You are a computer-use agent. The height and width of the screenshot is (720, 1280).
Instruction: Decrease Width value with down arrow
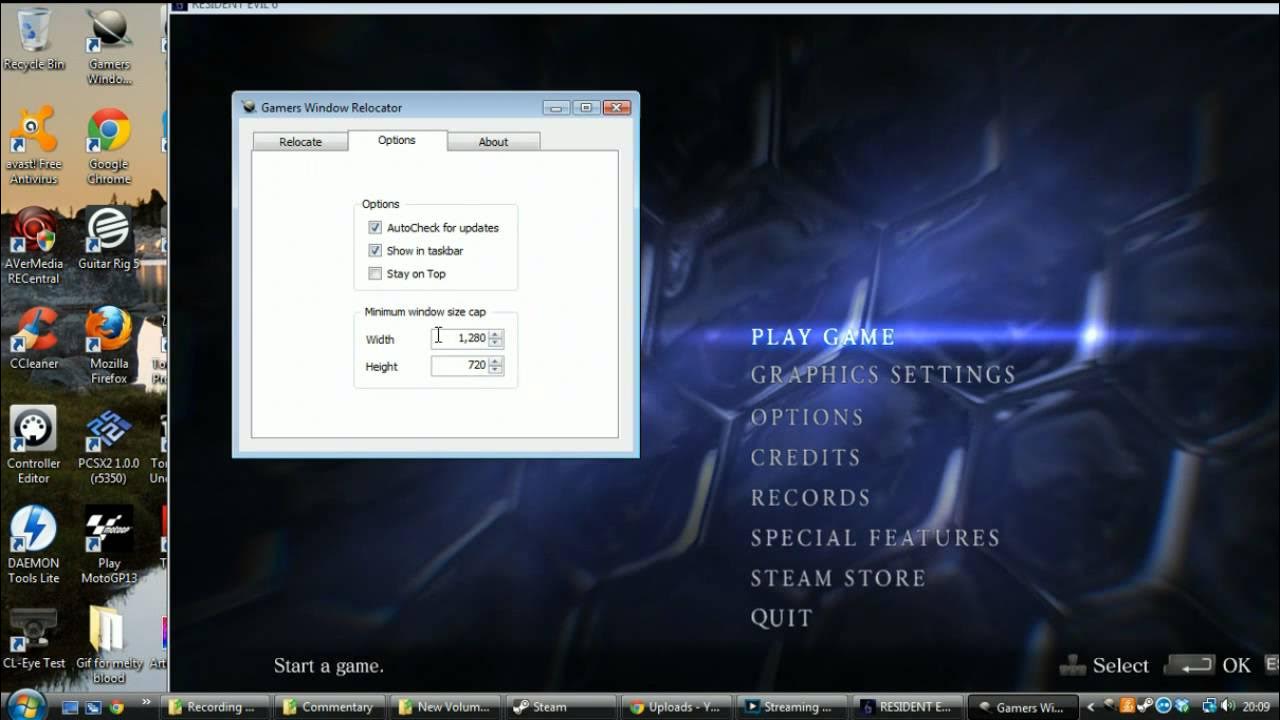pos(496,343)
